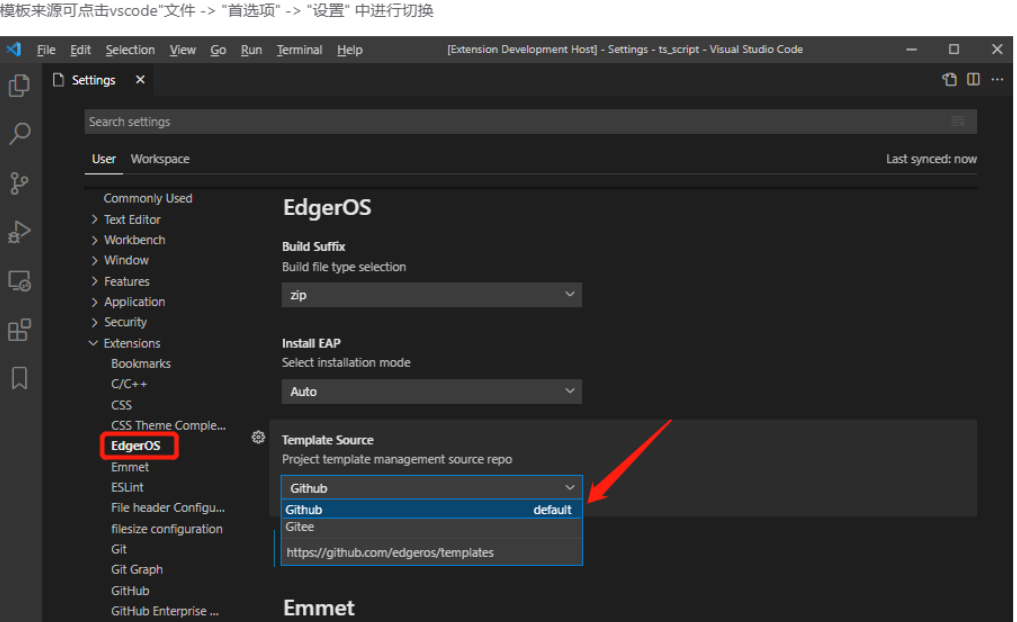Open the Remote Explorer view

pyautogui.click(x=19, y=281)
